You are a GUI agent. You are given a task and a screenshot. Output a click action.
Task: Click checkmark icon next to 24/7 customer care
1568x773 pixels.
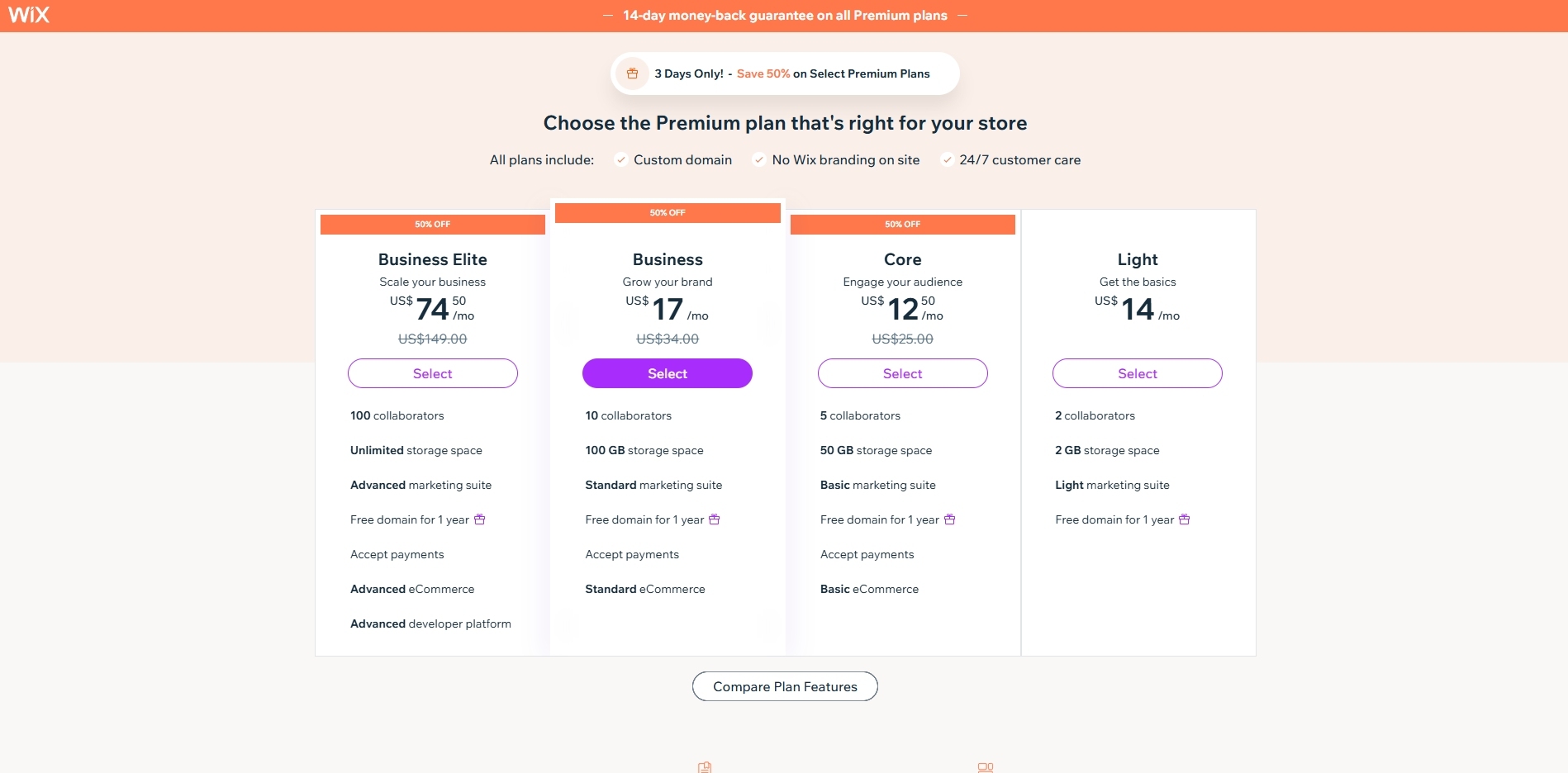point(947,160)
